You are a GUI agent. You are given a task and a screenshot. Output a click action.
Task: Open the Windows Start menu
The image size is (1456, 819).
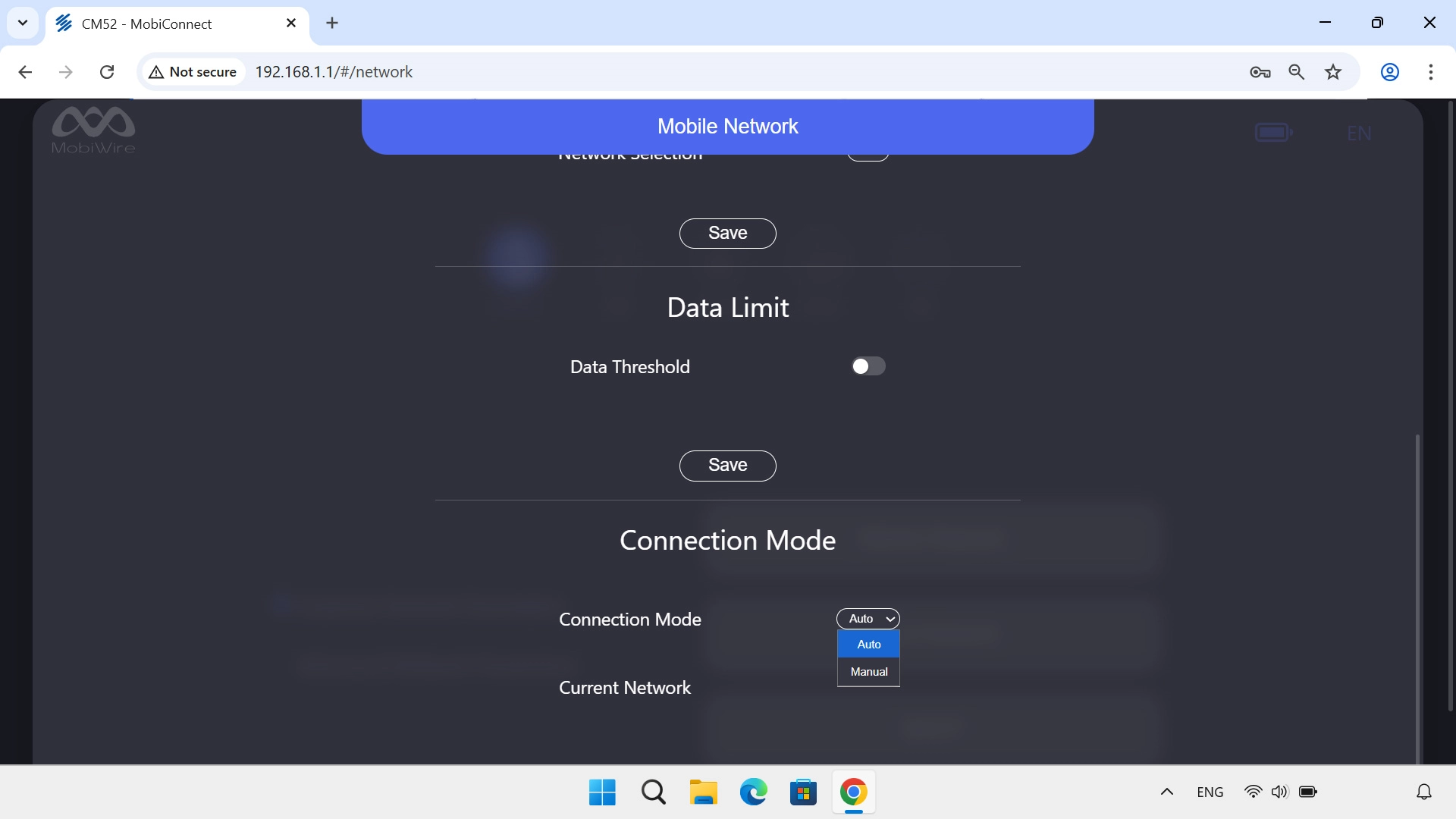click(x=601, y=792)
